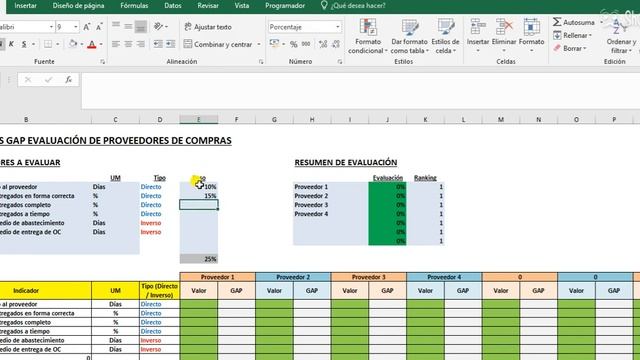Apply cell borders icon
This screenshot has height=360, width=640.
(48, 44)
